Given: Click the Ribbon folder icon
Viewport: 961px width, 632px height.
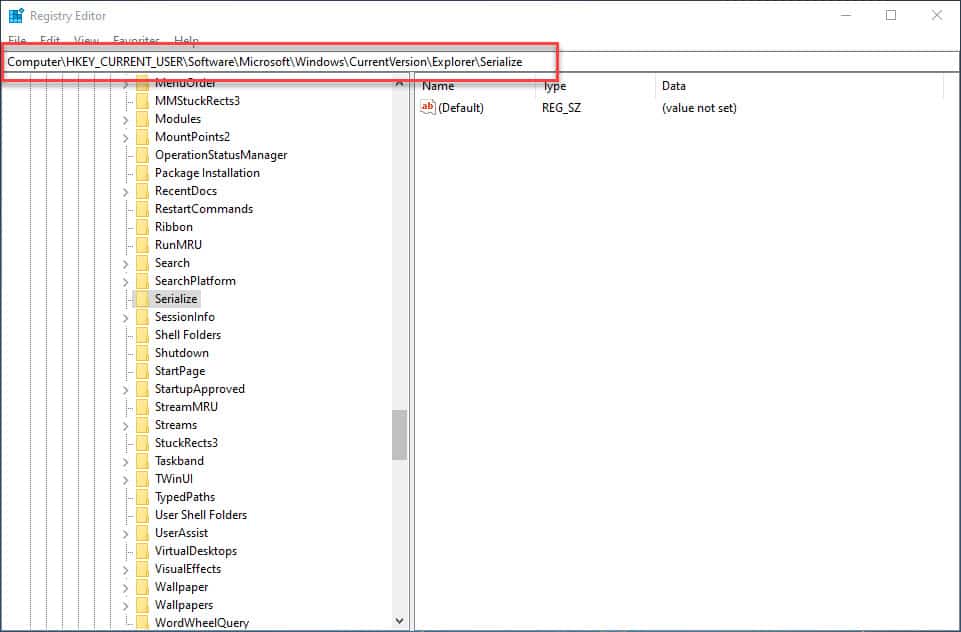Looking at the screenshot, I should (x=142, y=227).
